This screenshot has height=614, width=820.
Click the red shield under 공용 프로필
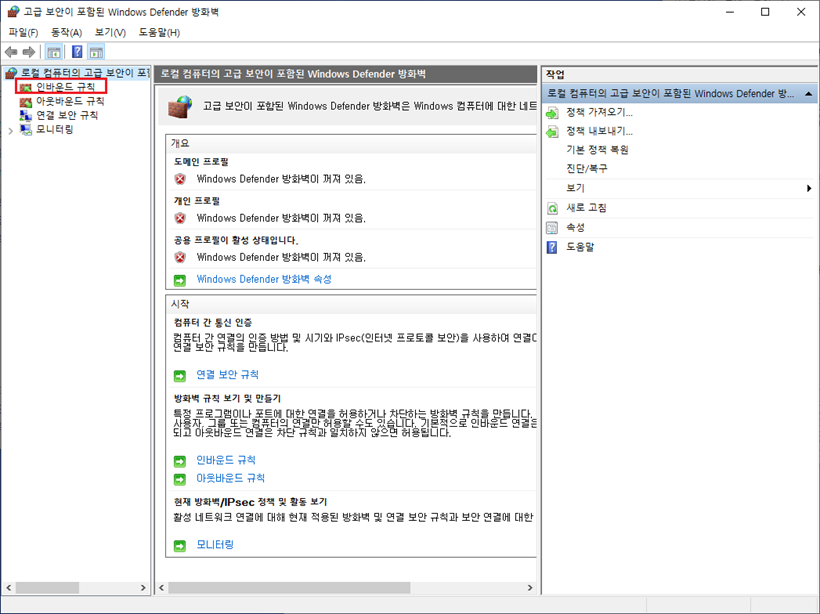pos(180,258)
